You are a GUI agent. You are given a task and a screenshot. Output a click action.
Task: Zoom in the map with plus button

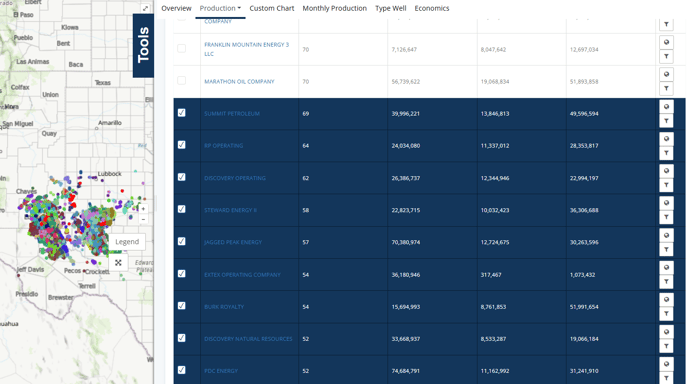143,209
